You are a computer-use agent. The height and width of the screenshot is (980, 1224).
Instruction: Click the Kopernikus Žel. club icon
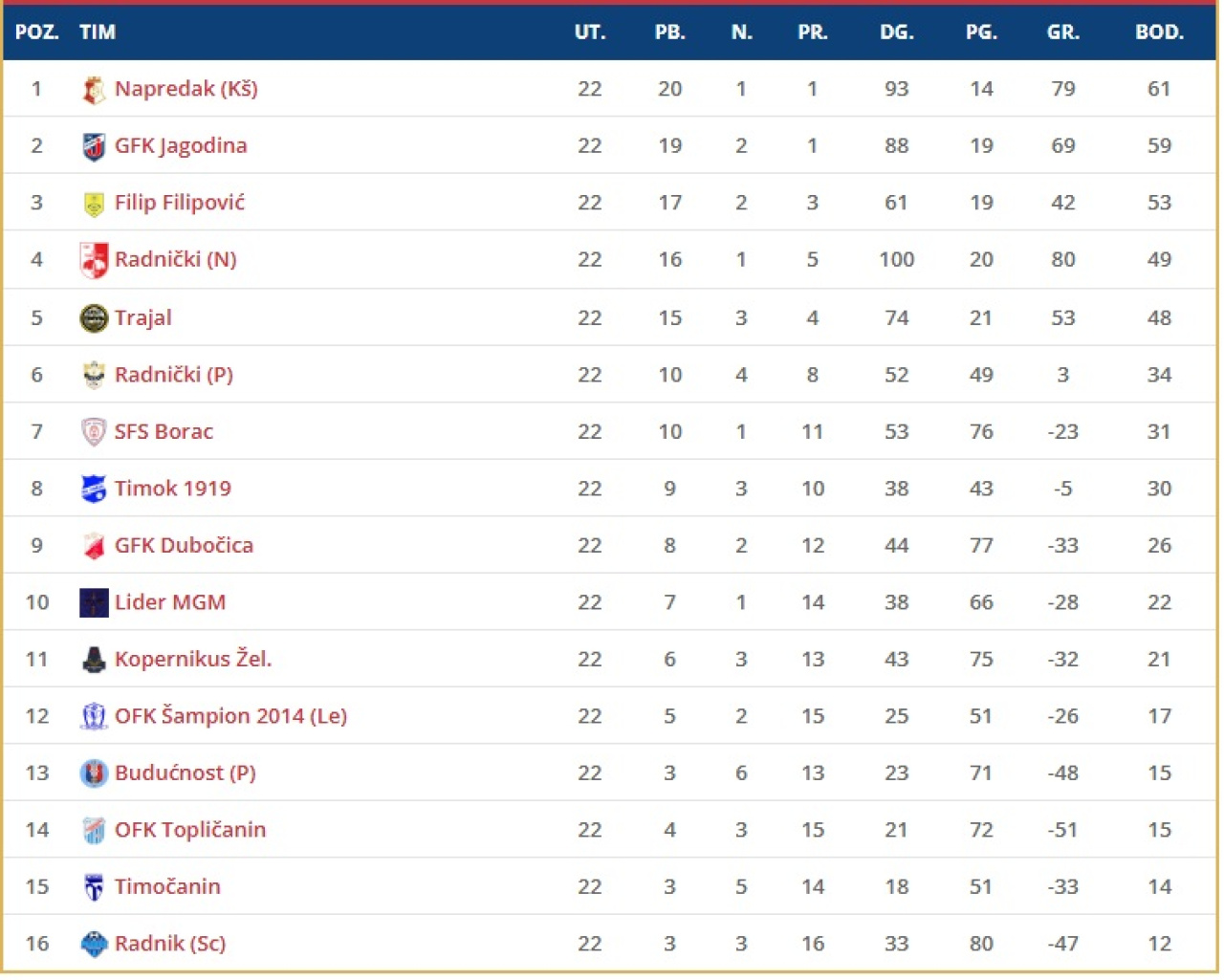click(x=93, y=660)
